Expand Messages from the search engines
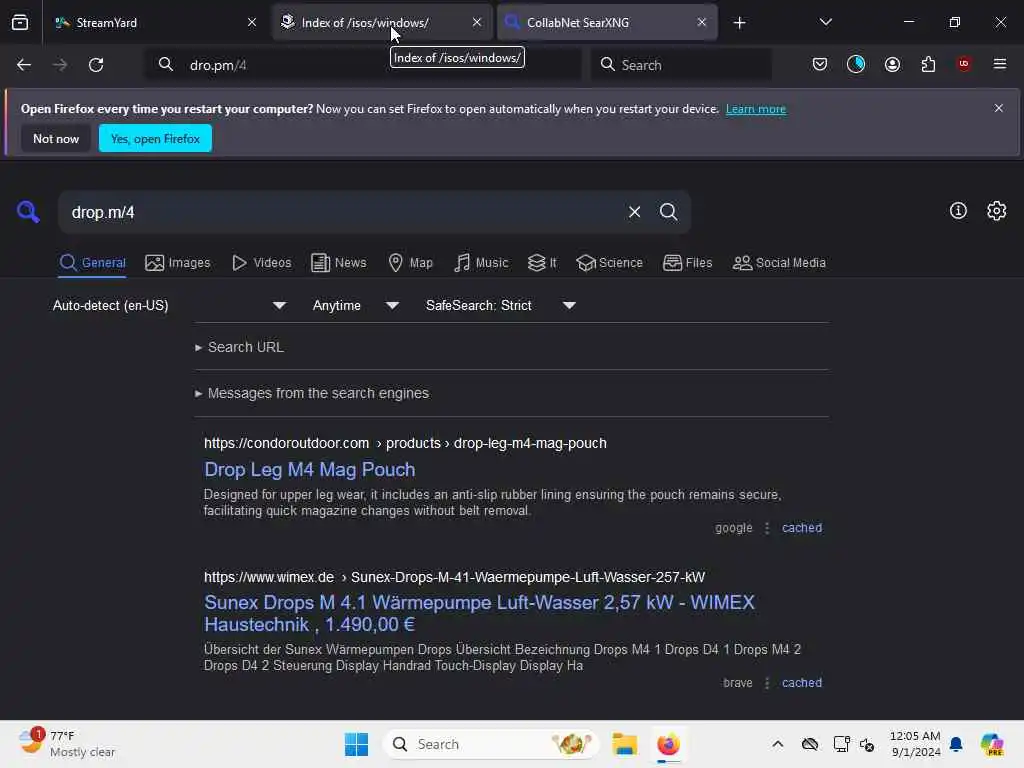1024x768 pixels. 312,393
